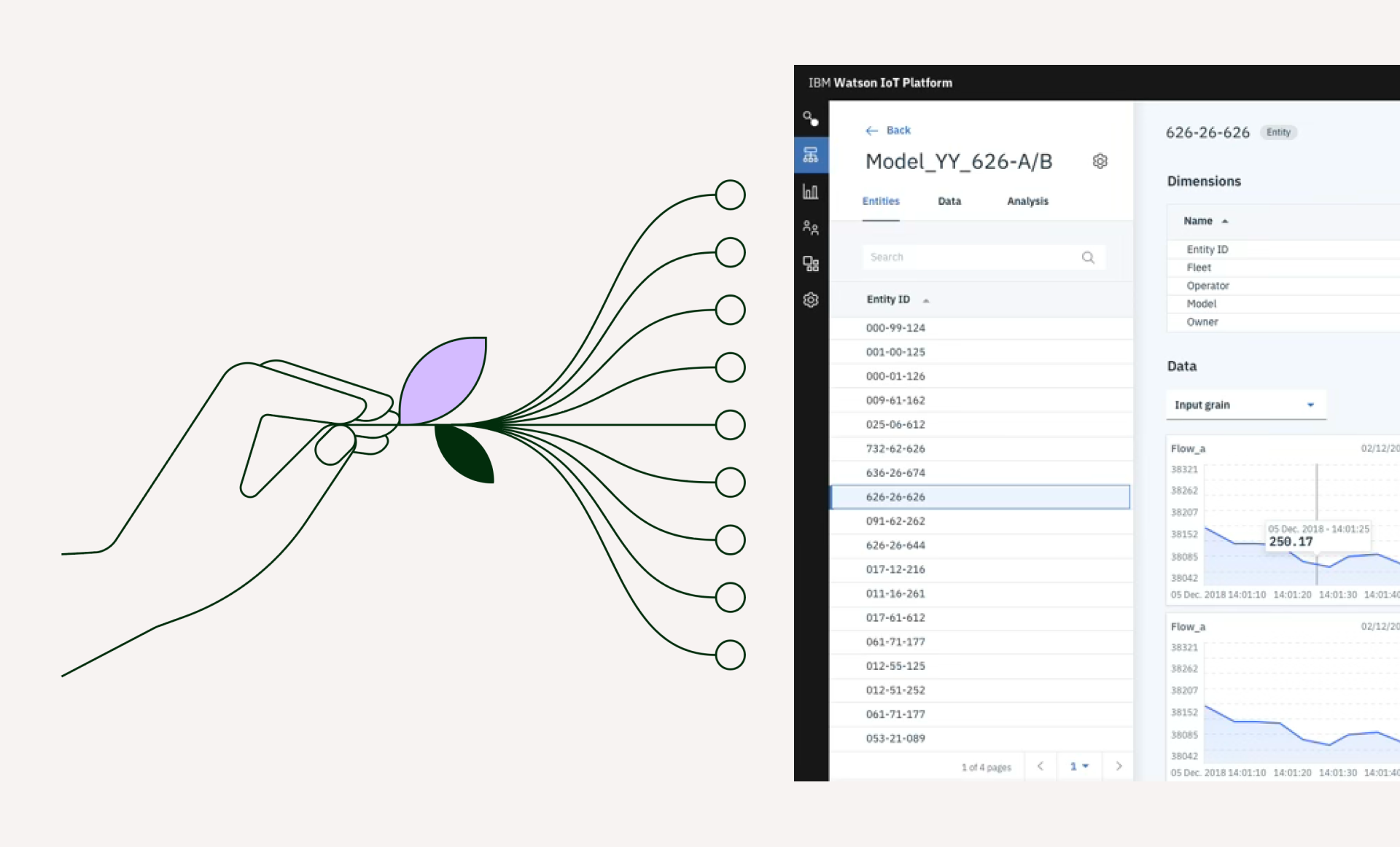The width and height of the screenshot is (1400, 847).
Task: Open the key/API search tool in the sidebar
Action: (811, 118)
